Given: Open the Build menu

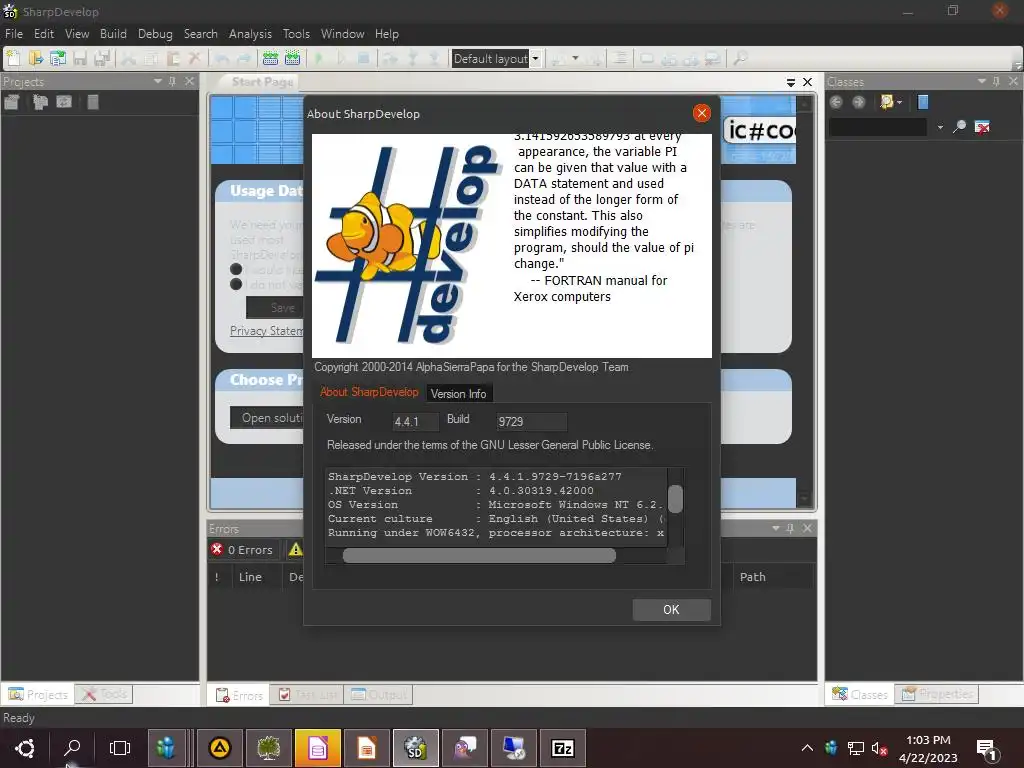Looking at the screenshot, I should pos(113,34).
